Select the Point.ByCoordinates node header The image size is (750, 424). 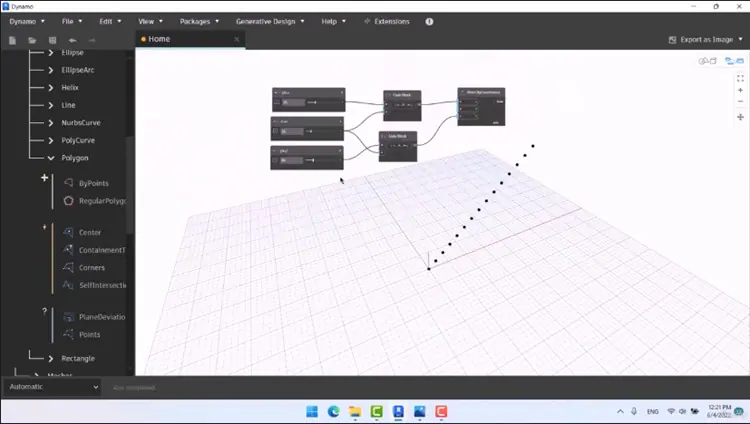(481, 92)
